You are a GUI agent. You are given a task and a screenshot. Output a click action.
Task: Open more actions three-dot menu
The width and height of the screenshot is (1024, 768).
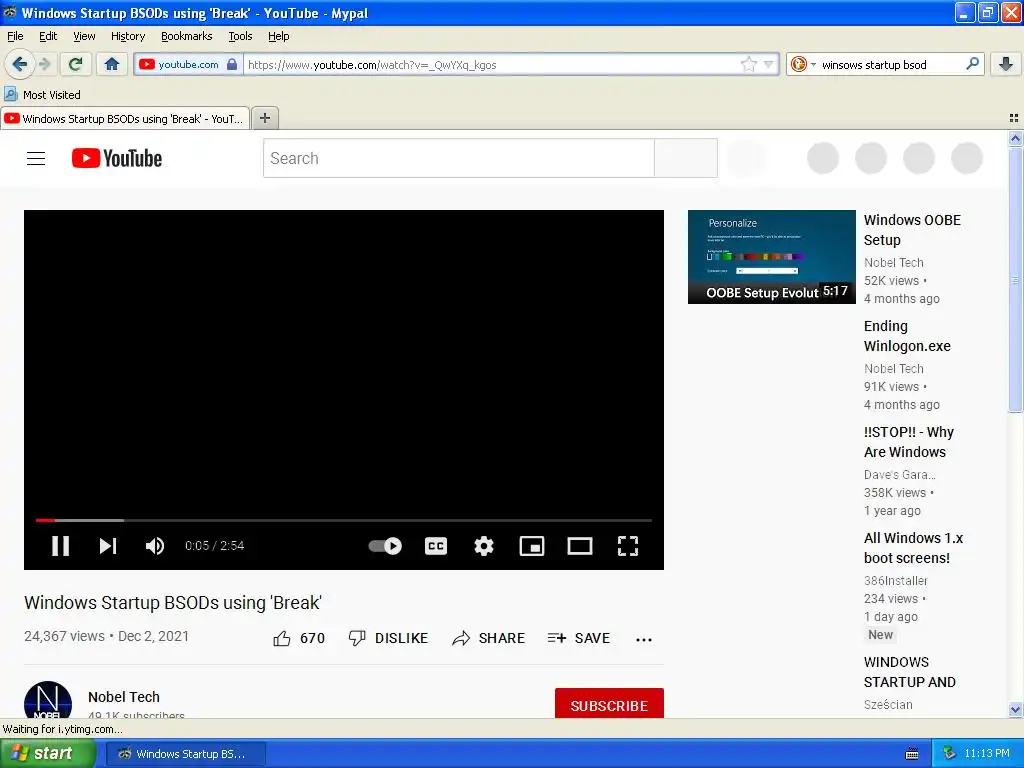(644, 639)
